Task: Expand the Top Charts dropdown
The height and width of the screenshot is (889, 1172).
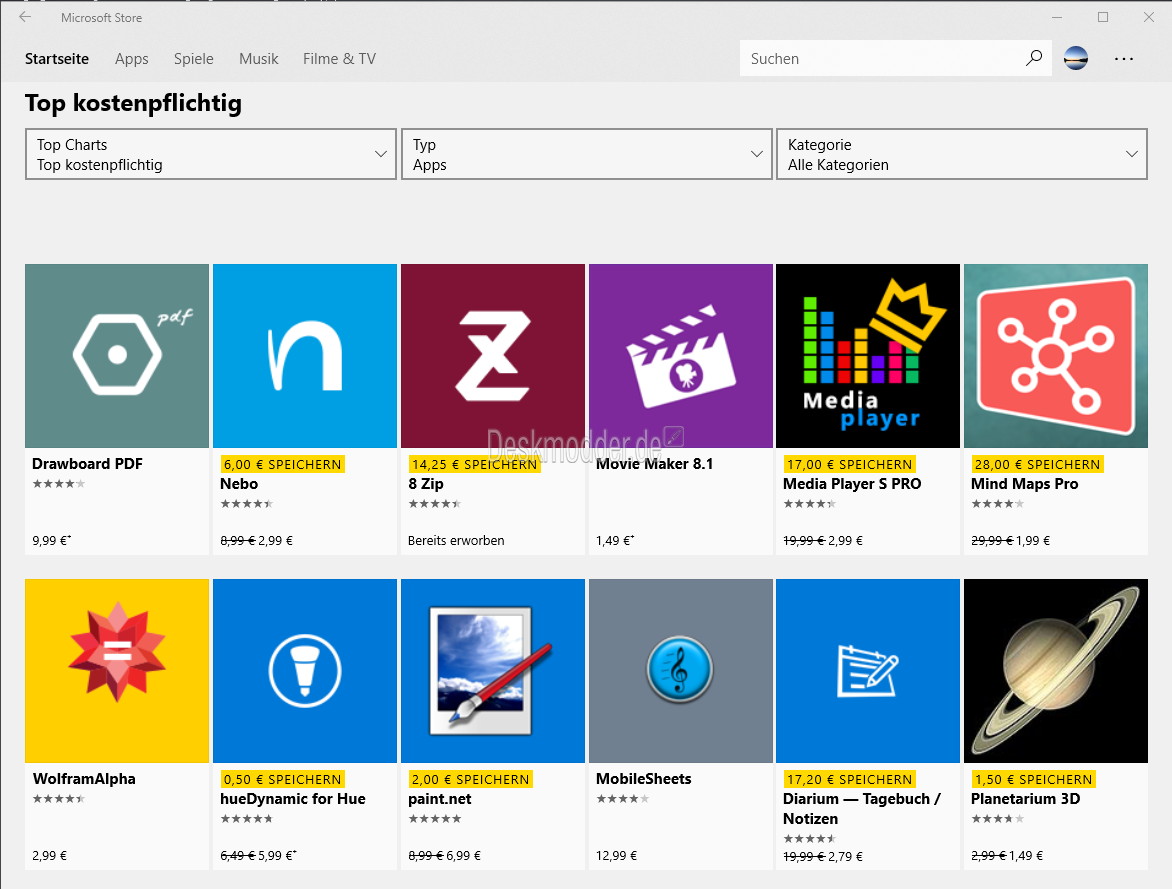Action: coord(211,154)
